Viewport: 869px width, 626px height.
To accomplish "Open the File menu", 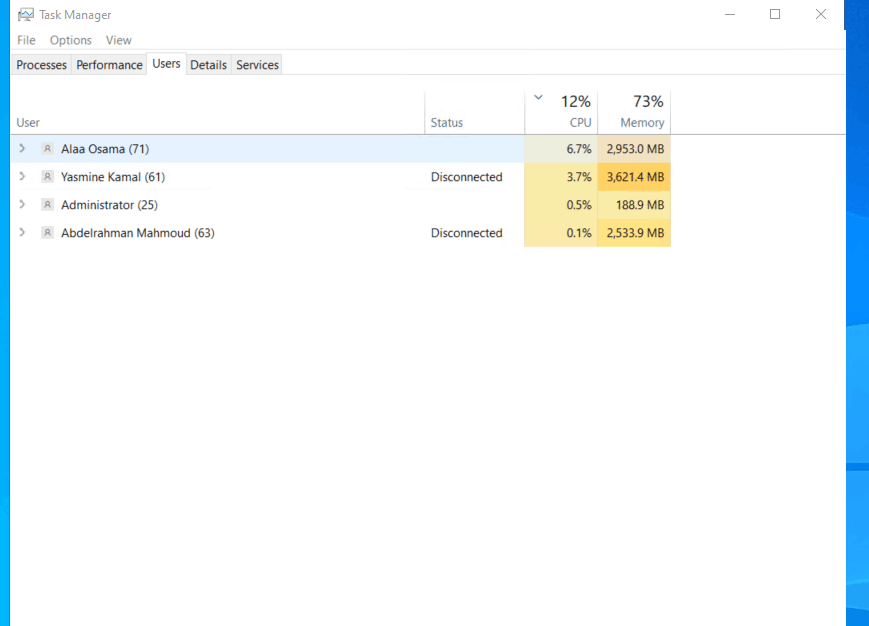I will coord(26,40).
